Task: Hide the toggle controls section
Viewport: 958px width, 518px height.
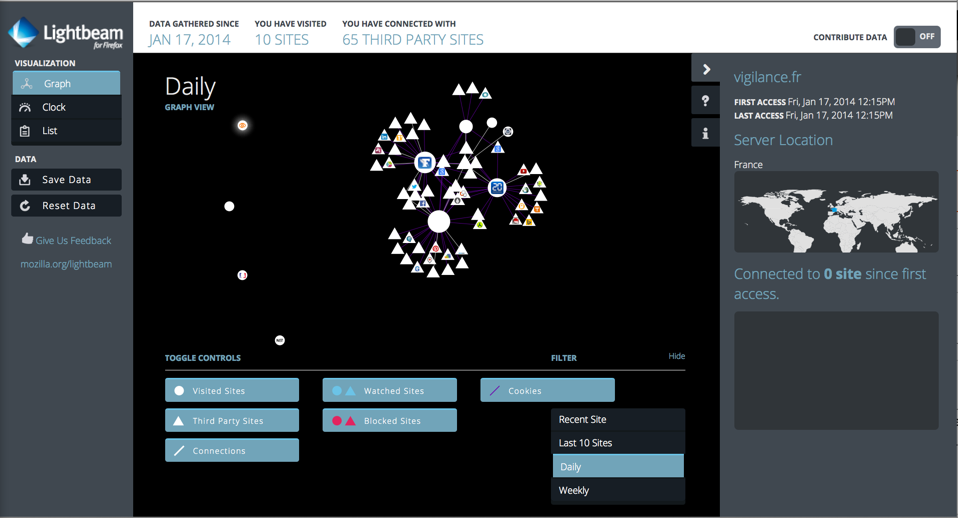Action: (676, 356)
